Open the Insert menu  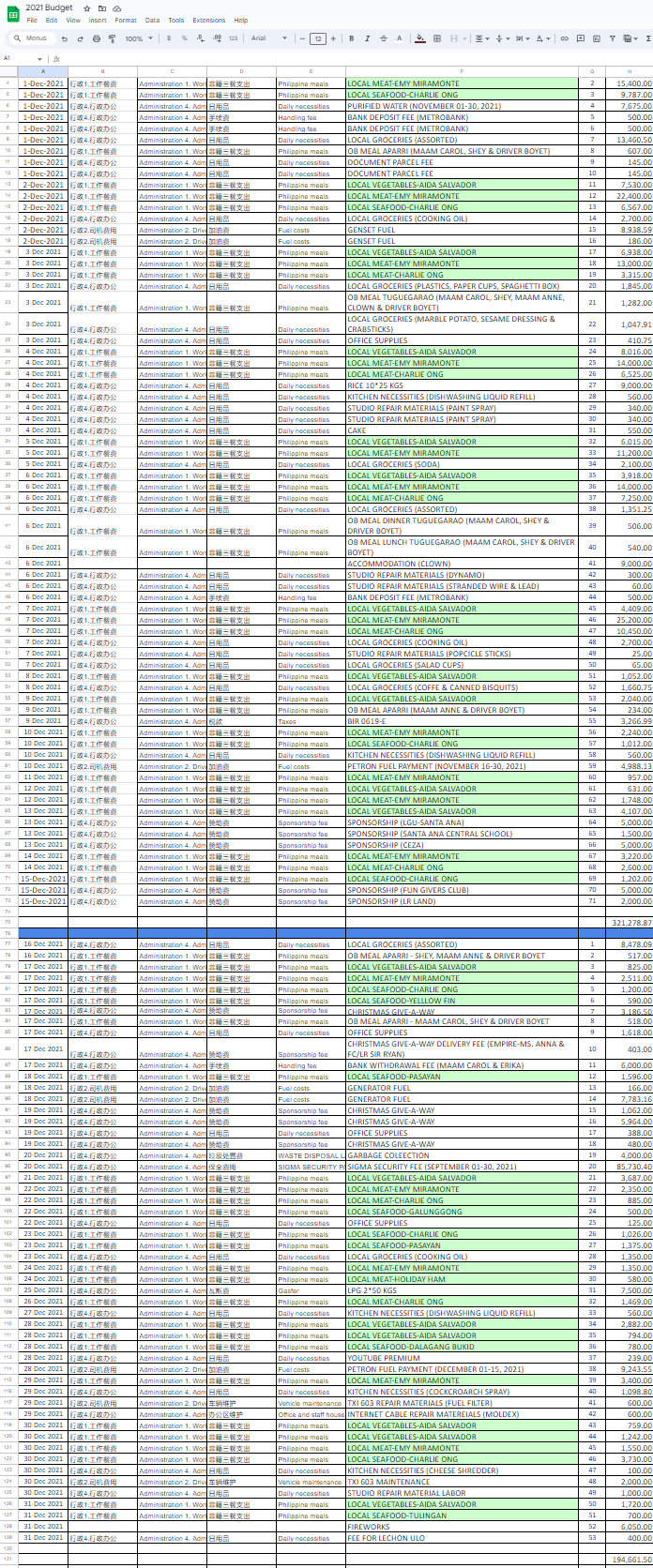98,20
